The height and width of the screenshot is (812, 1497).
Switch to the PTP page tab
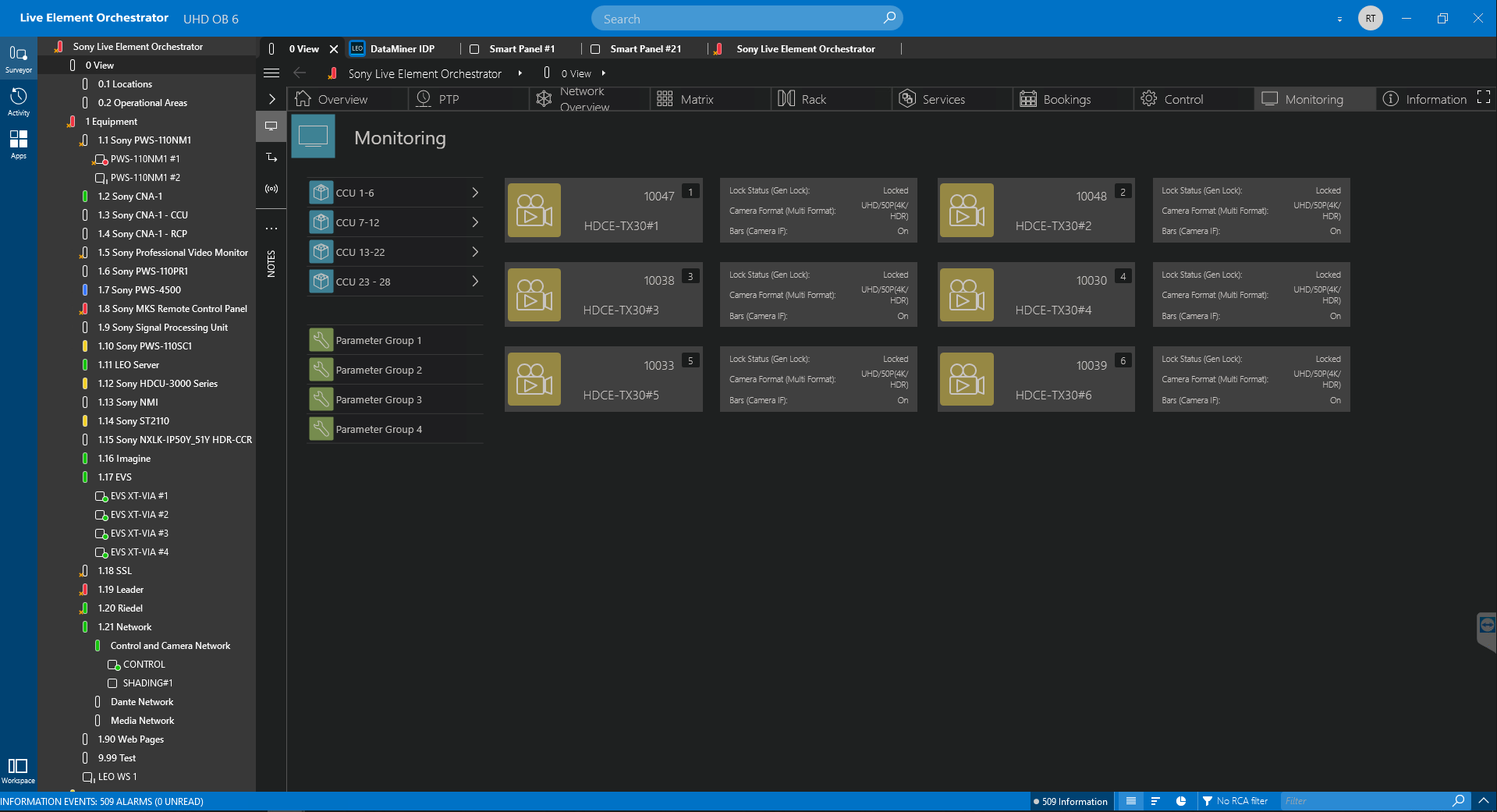tap(469, 99)
